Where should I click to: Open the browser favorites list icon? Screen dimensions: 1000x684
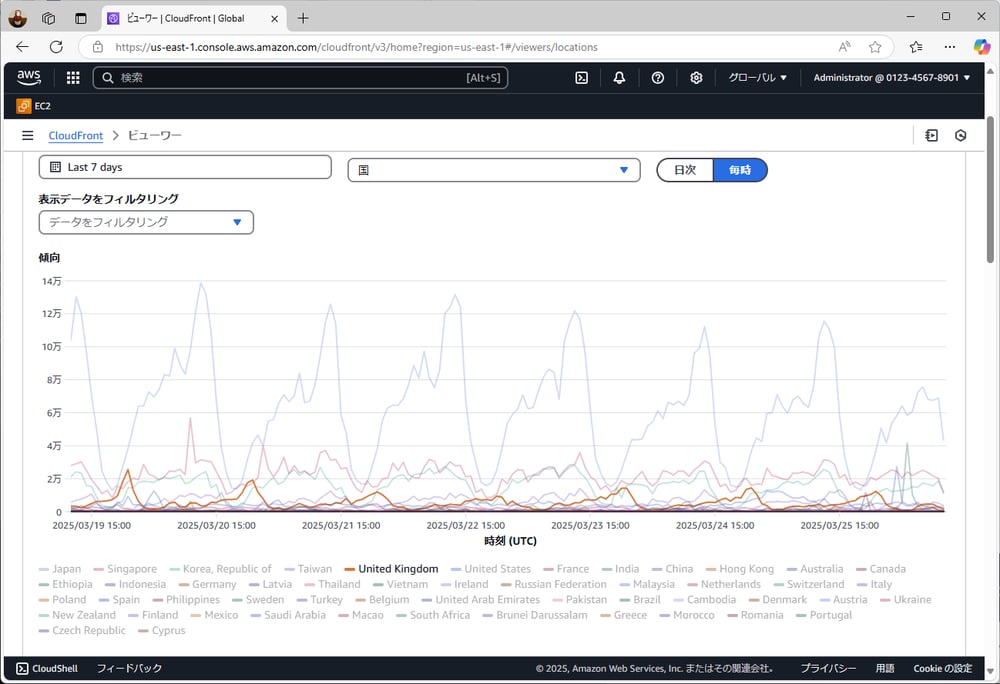pos(916,47)
